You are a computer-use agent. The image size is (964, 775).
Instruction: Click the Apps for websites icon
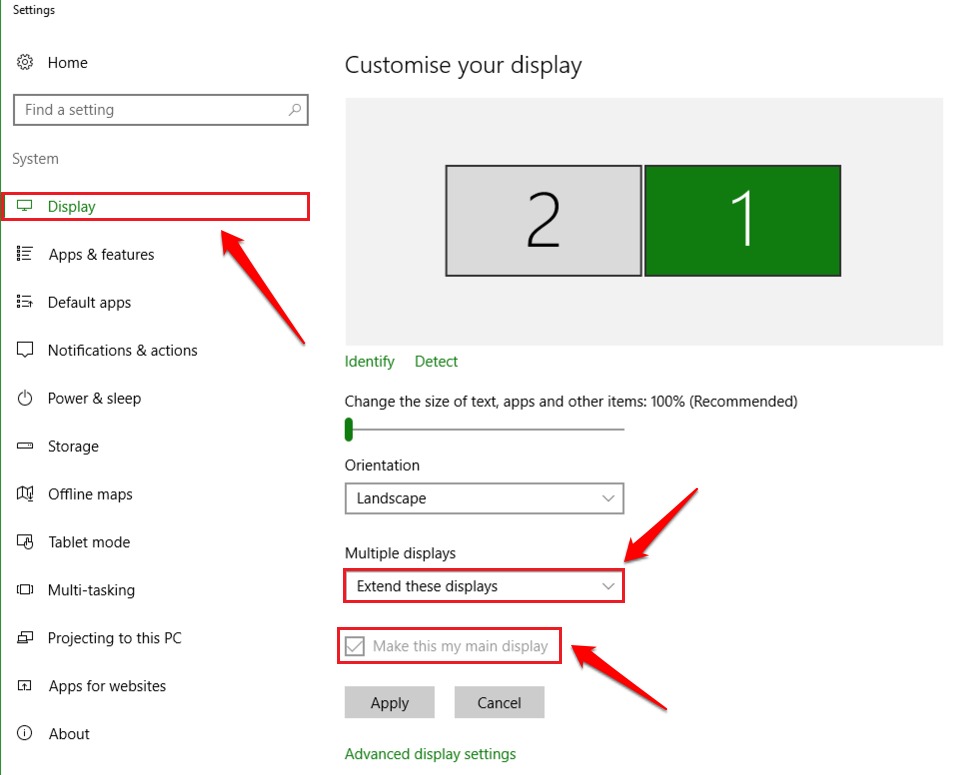[25, 685]
